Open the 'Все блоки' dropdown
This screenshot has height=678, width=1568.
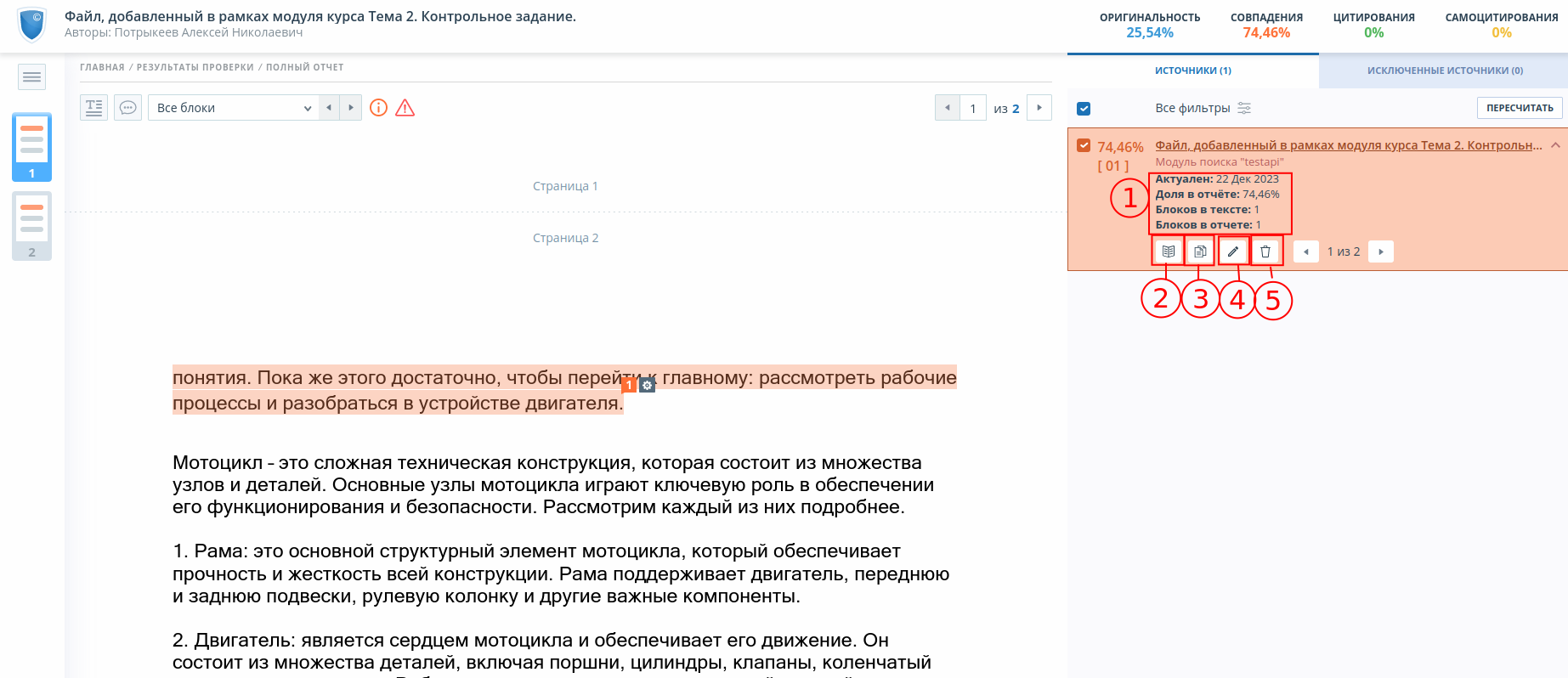coord(234,108)
